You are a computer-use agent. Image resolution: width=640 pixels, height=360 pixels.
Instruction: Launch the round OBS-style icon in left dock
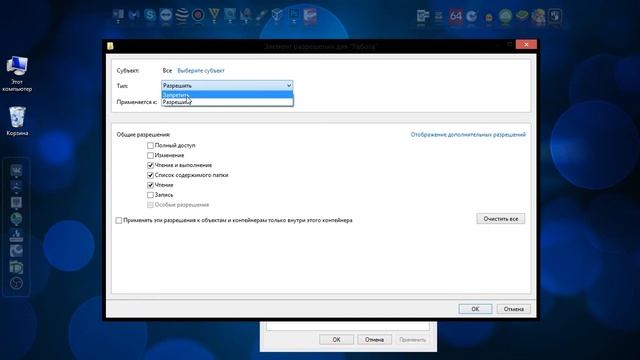[x=16, y=283]
